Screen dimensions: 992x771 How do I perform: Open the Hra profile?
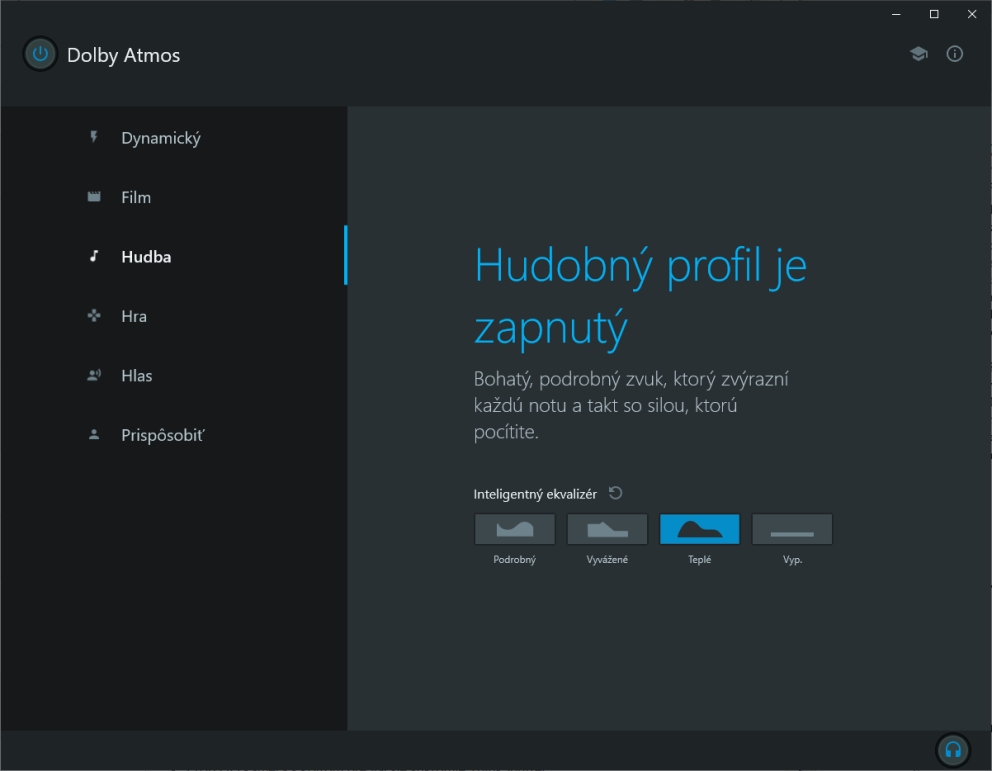click(x=134, y=316)
